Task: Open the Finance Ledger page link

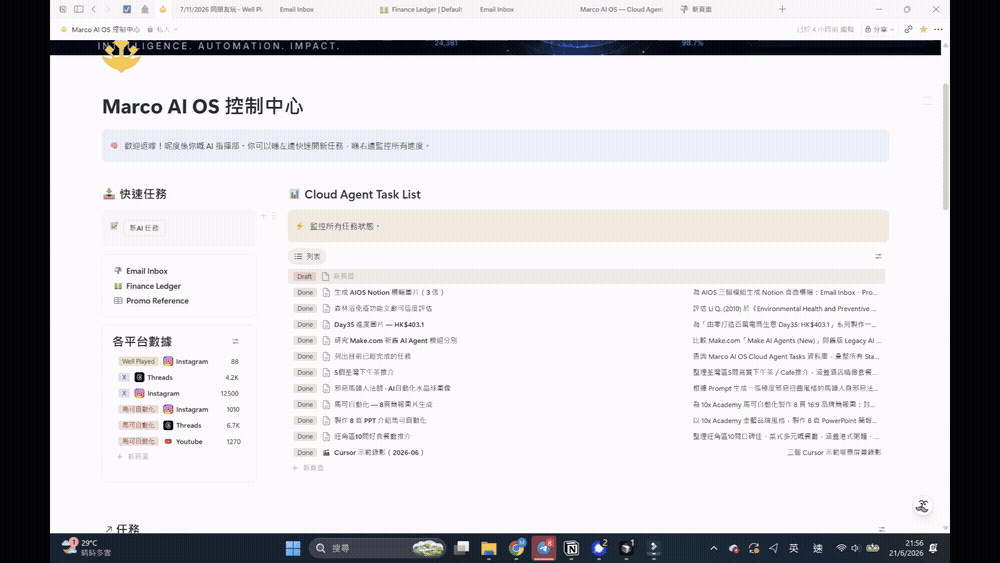Action: pos(153,286)
